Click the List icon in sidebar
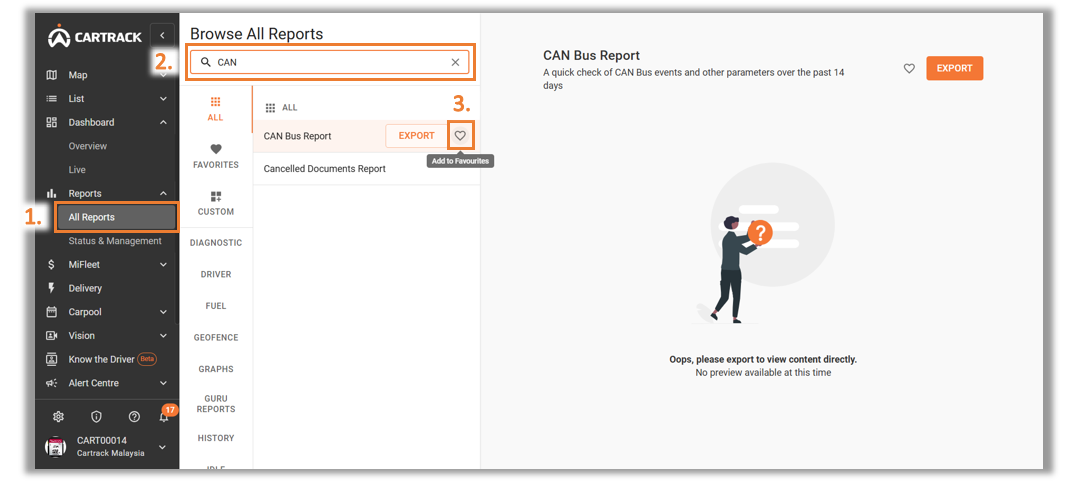 pyautogui.click(x=51, y=98)
